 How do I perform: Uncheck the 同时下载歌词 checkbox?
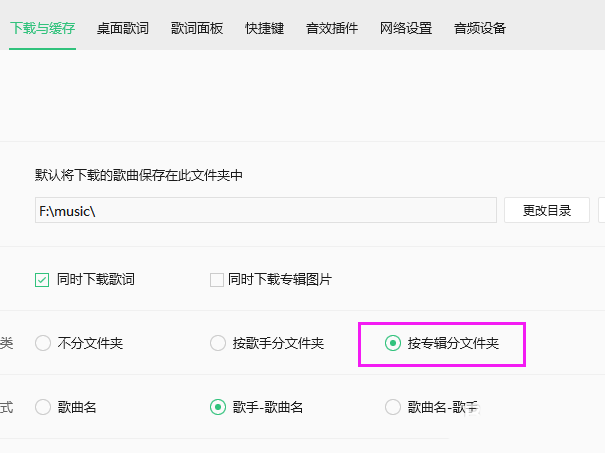pyautogui.click(x=42, y=280)
